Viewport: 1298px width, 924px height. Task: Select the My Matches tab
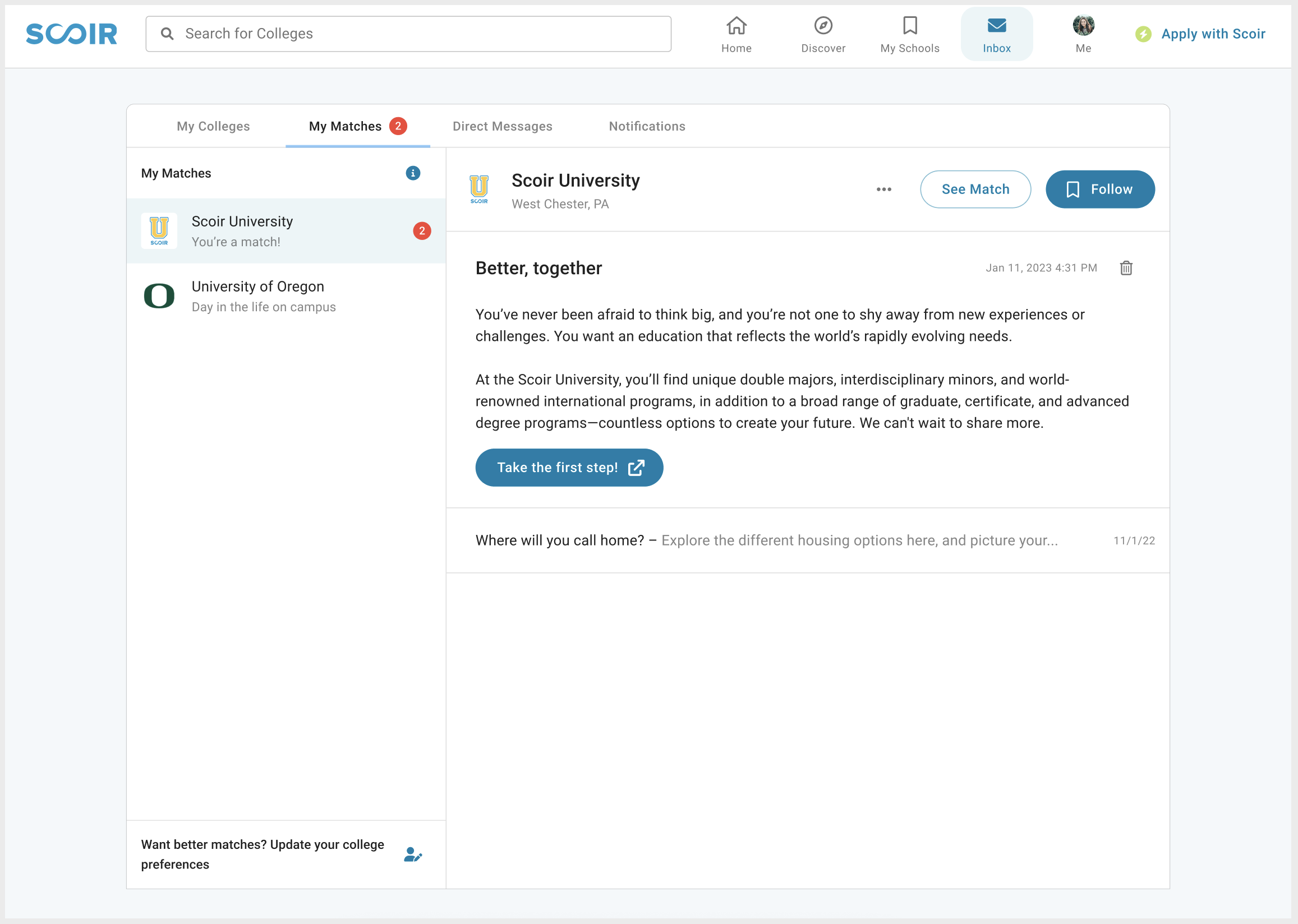click(x=357, y=126)
